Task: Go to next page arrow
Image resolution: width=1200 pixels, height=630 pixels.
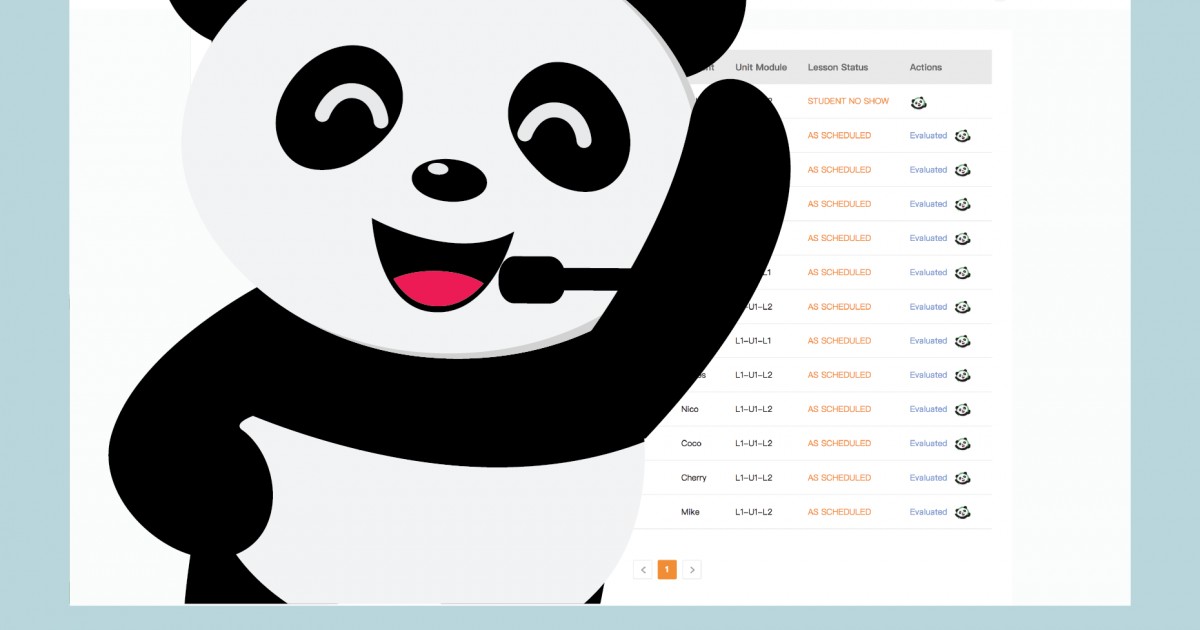Action: [692, 570]
